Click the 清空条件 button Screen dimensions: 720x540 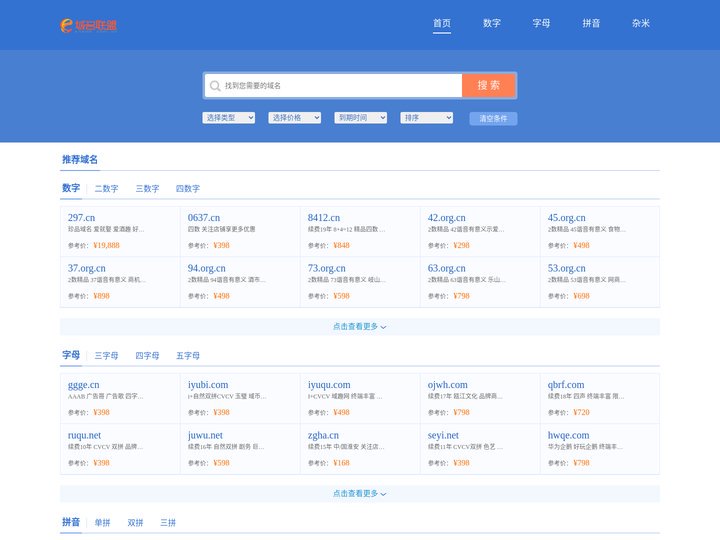[x=493, y=118]
